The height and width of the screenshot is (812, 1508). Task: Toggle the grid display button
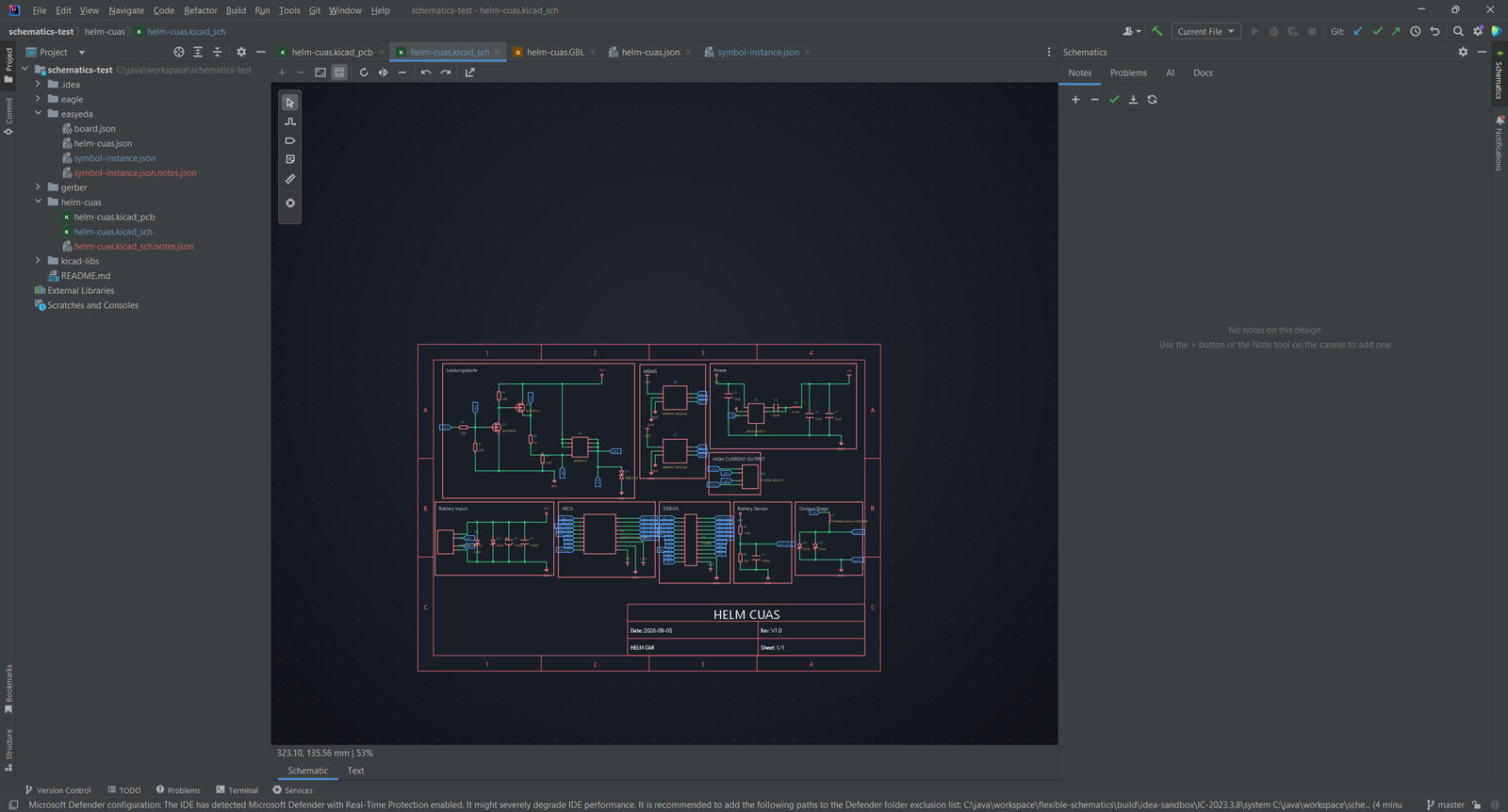(x=339, y=73)
